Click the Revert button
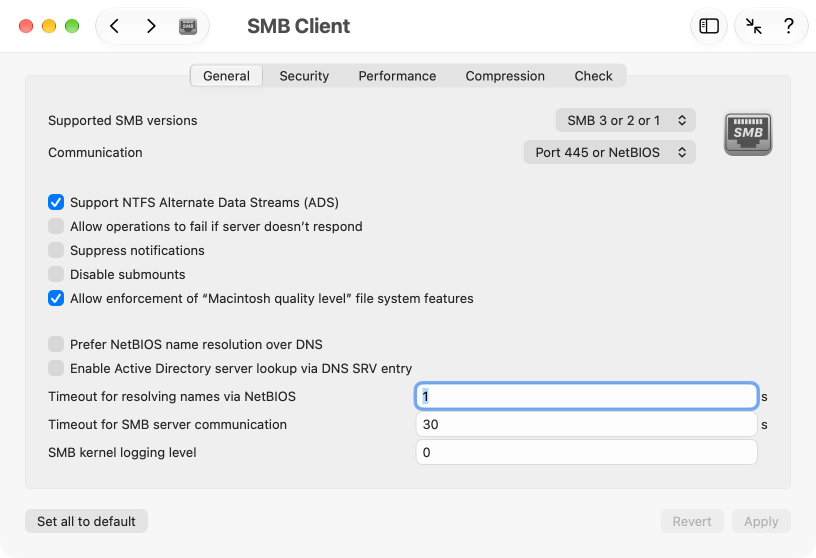This screenshot has height=558, width=816. click(692, 521)
